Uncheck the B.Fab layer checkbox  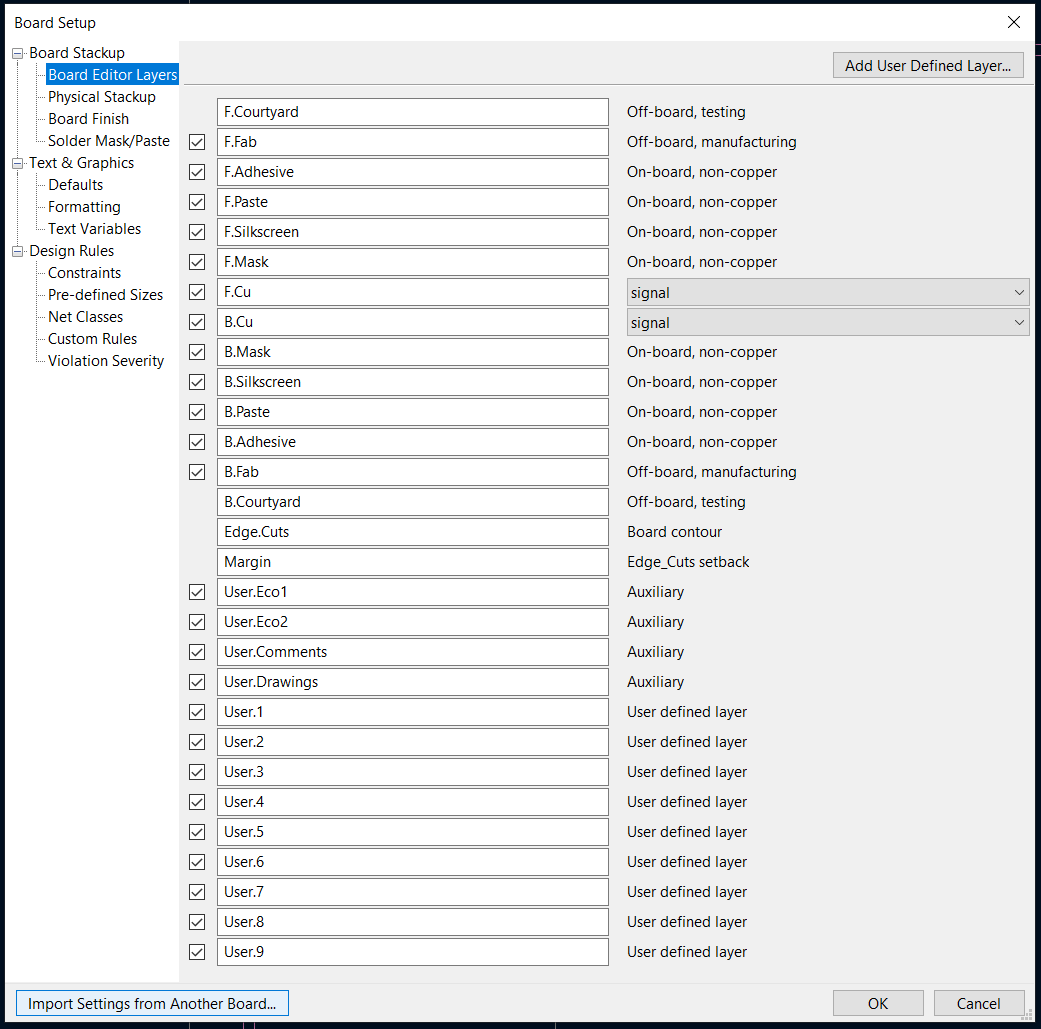[x=197, y=472]
